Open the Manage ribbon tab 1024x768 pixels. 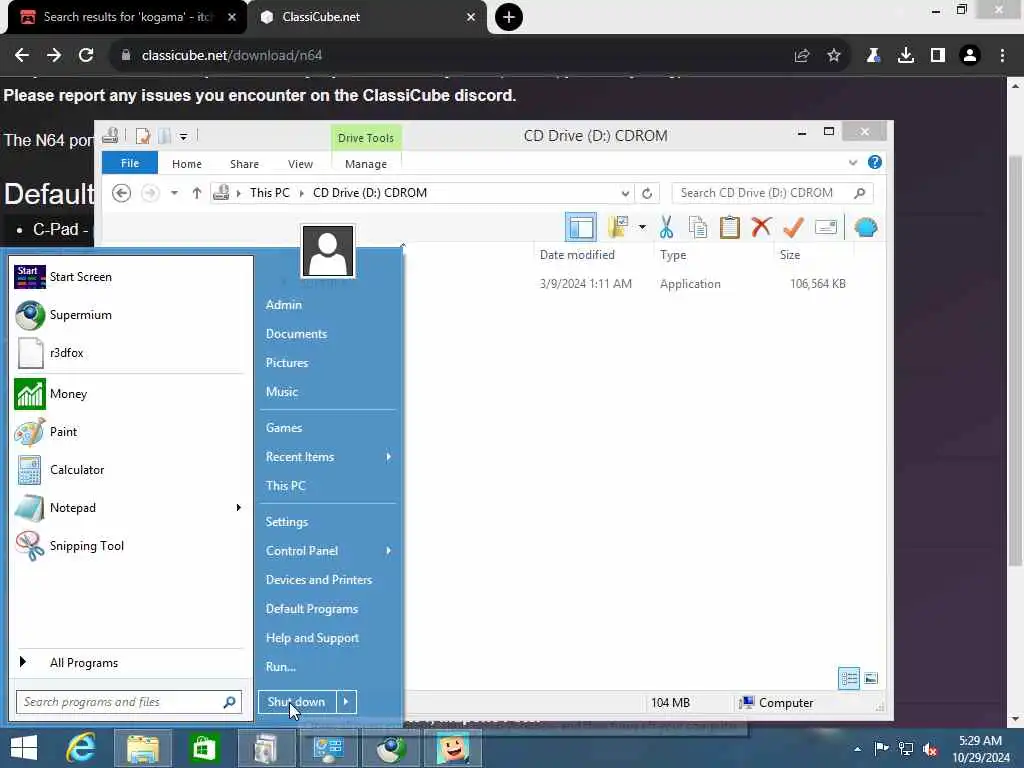(366, 164)
